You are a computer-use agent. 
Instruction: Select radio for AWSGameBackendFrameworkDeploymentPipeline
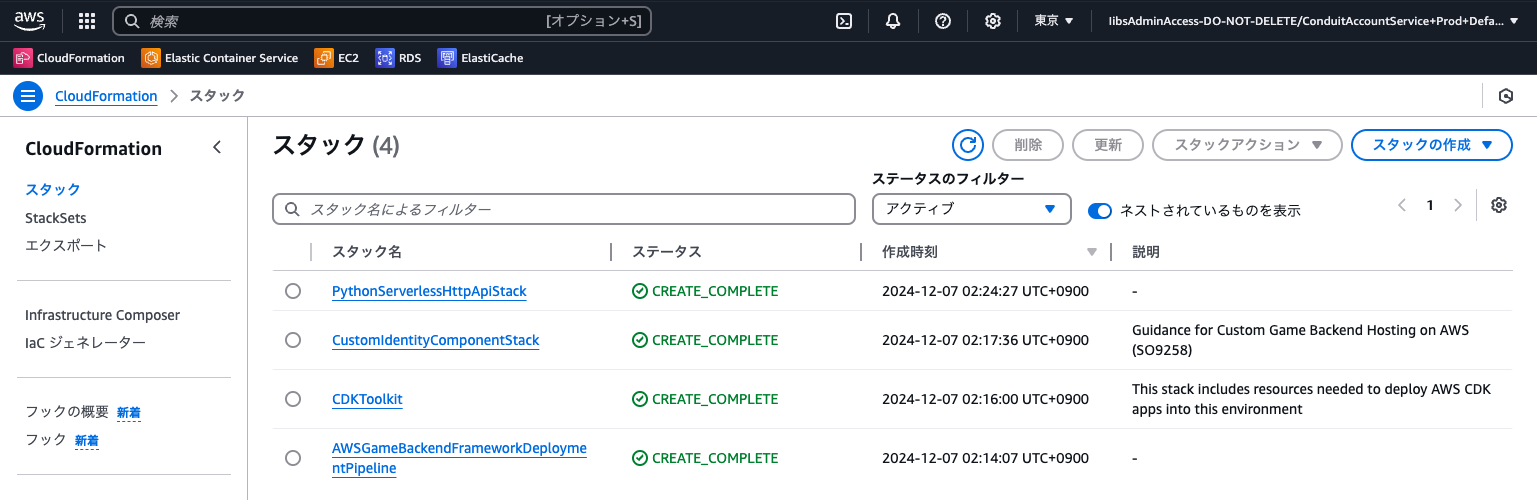pyautogui.click(x=293, y=458)
